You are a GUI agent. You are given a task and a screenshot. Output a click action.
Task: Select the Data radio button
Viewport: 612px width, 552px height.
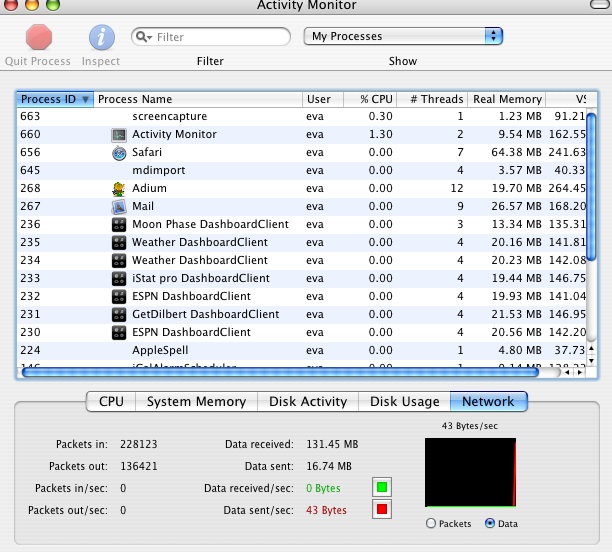click(x=489, y=523)
